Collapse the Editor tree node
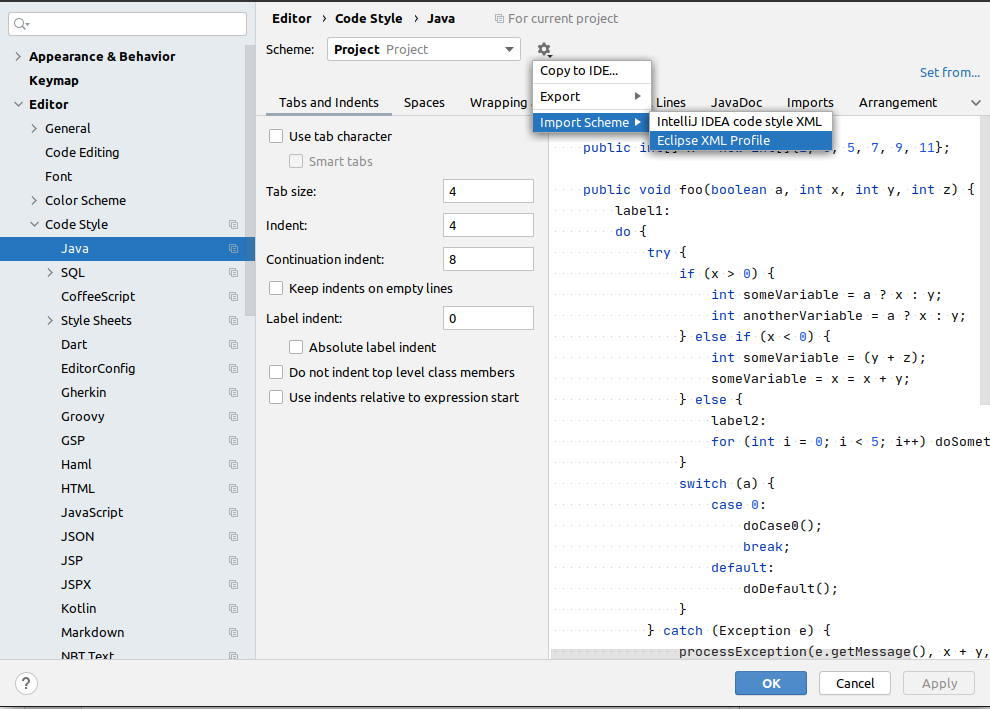 (x=18, y=105)
